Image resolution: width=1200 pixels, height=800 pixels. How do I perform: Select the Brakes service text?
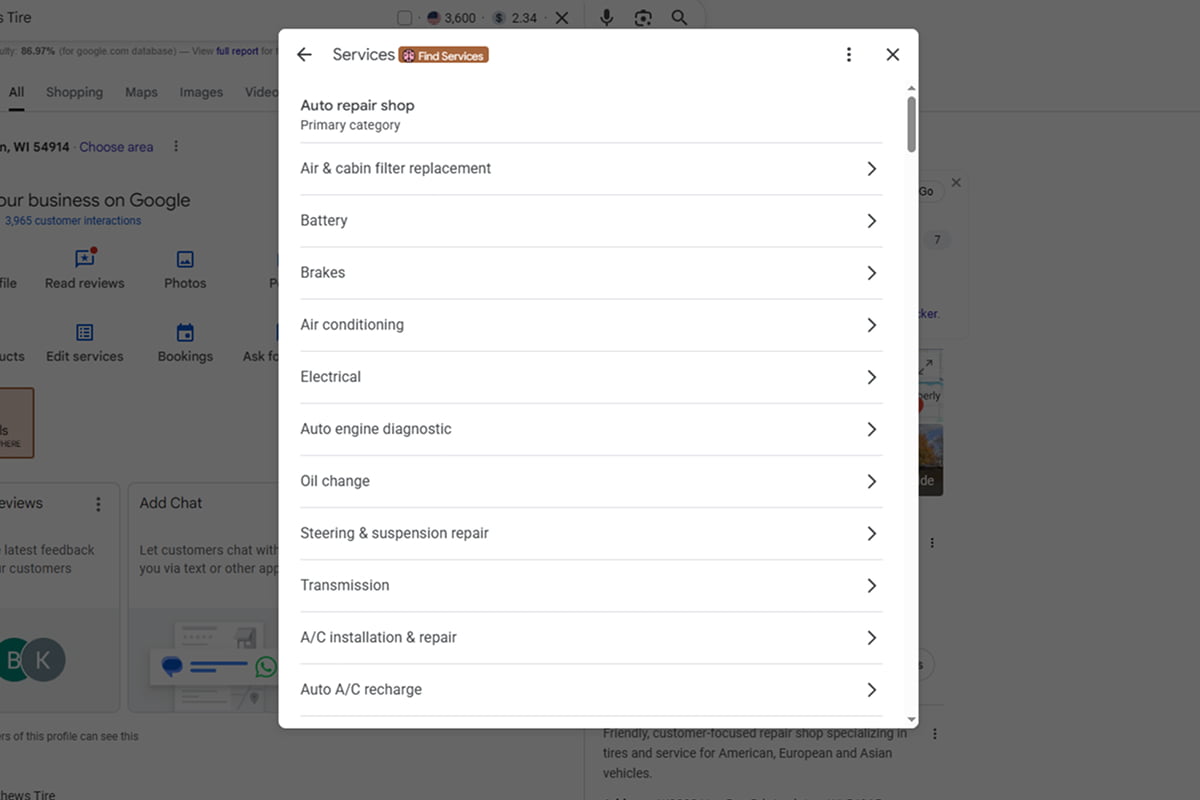click(x=322, y=272)
